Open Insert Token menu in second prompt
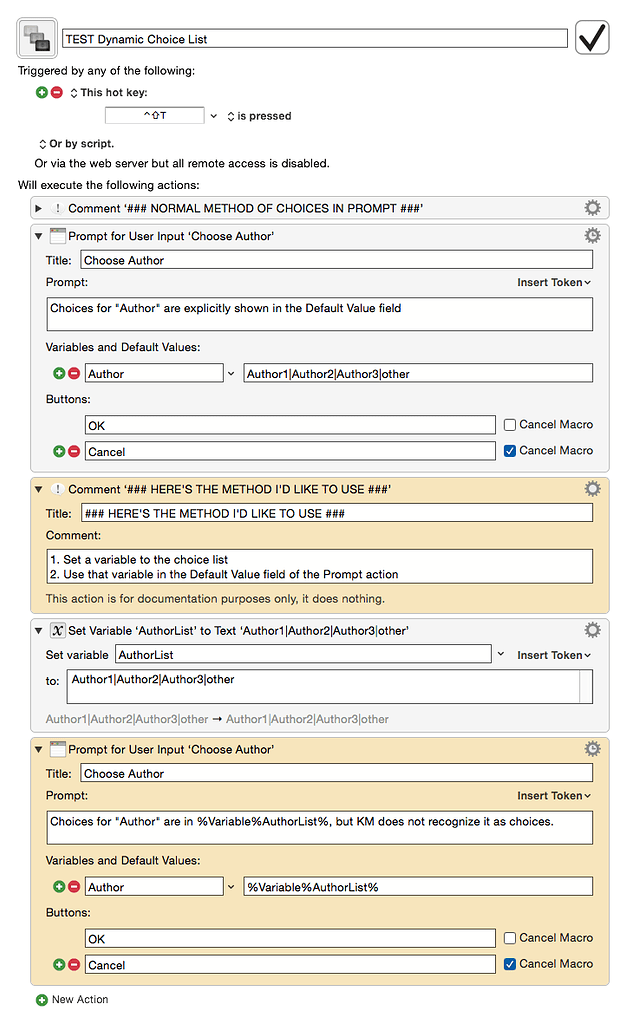627x1024 pixels. click(554, 795)
